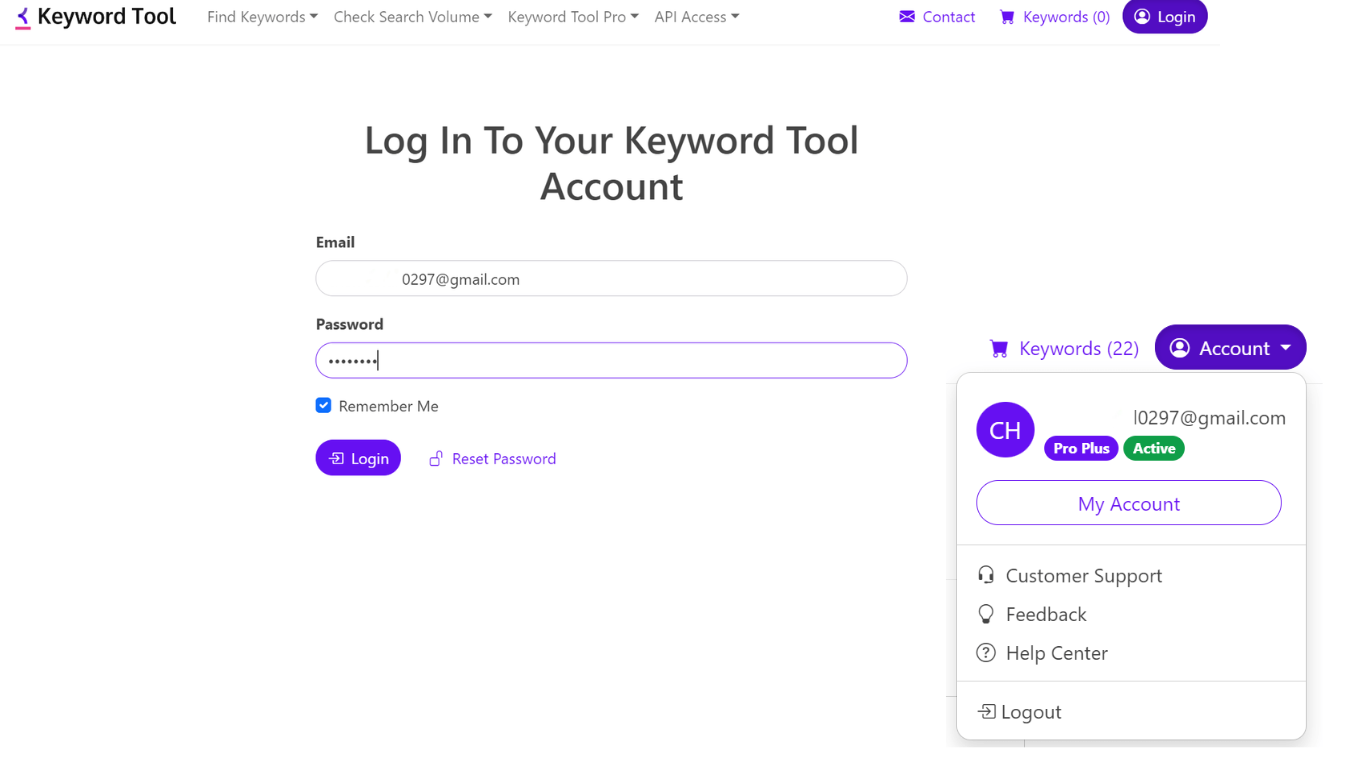Choose Help Center in account menu
Screen dimensions: 1366x768
pyautogui.click(x=1056, y=653)
